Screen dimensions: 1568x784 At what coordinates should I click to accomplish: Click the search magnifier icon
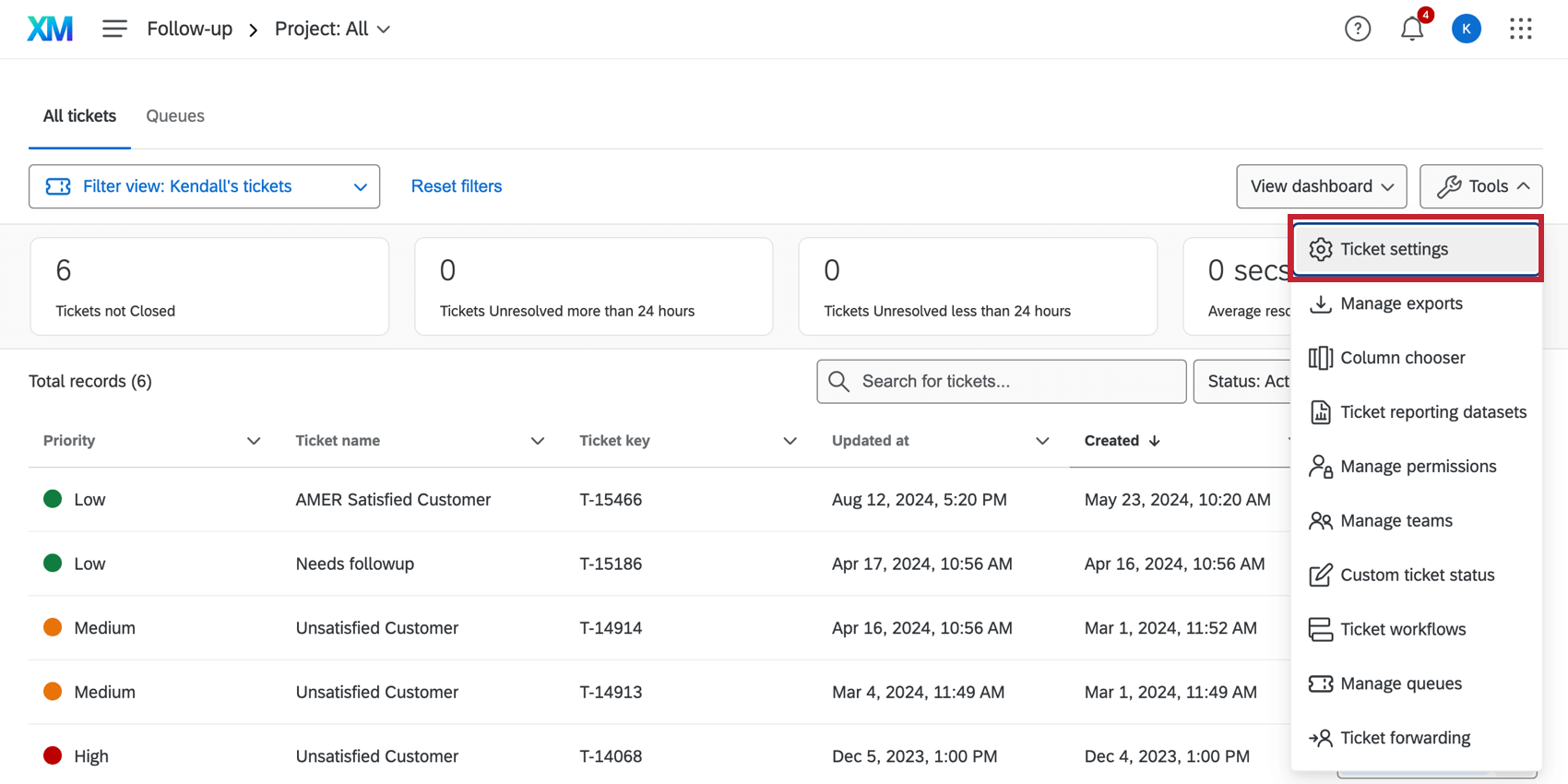(x=838, y=382)
